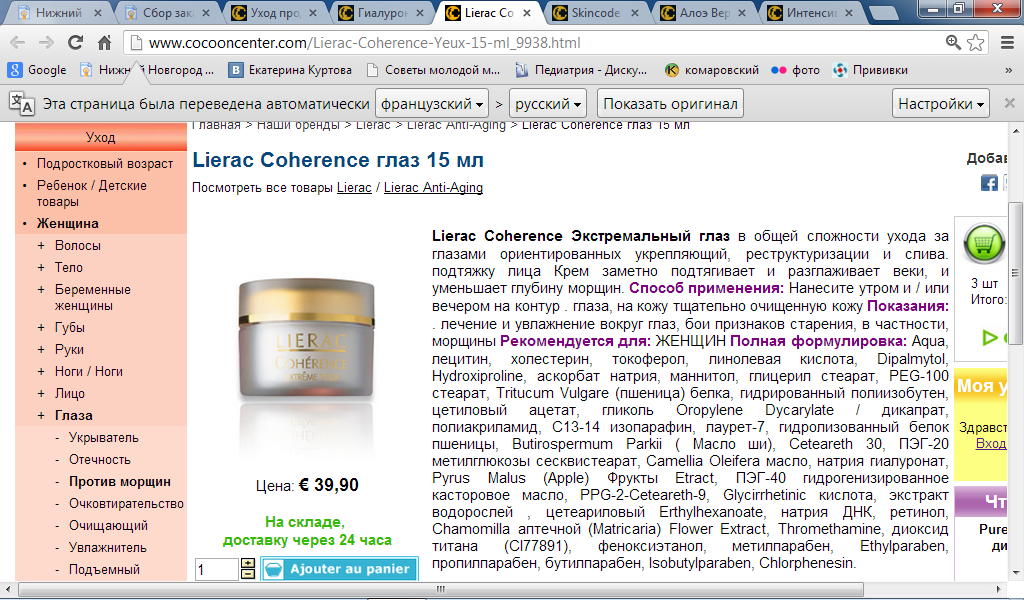Open Настройки translation options dropdown
Viewport: 1024px width, 600px height.
click(x=940, y=103)
